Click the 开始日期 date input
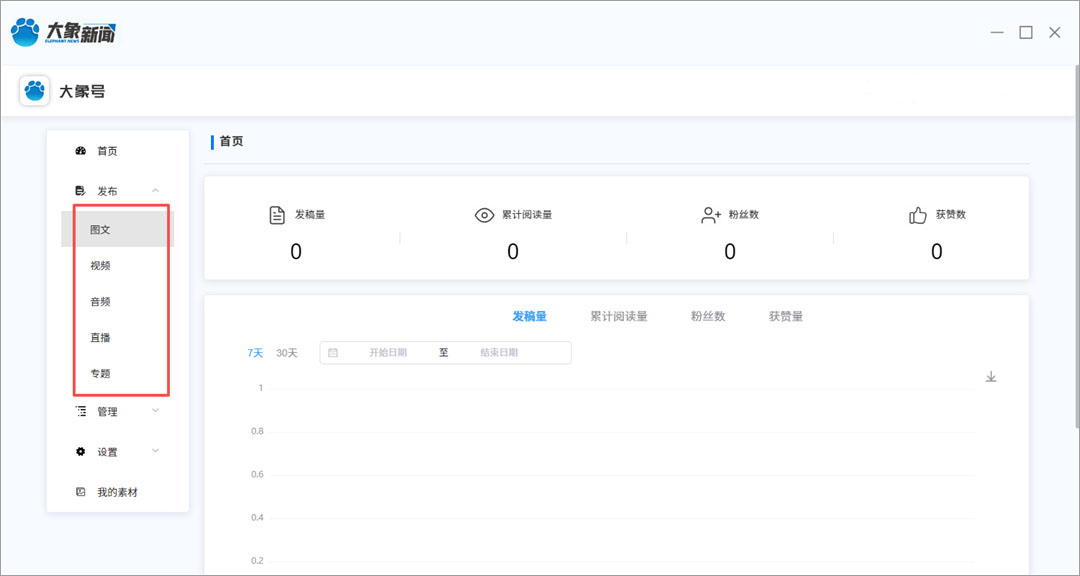 click(x=388, y=353)
